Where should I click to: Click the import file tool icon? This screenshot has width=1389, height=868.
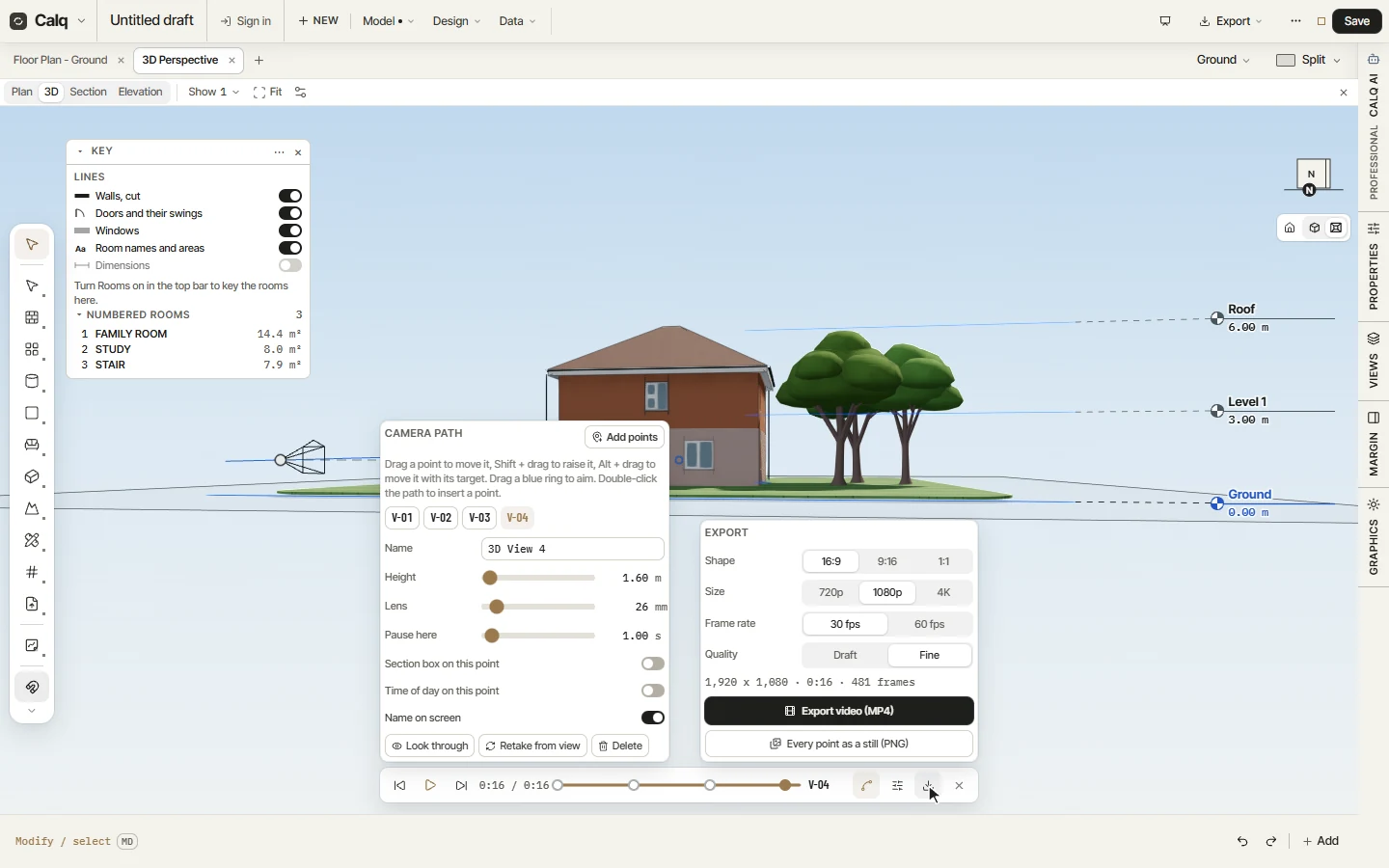(32, 605)
